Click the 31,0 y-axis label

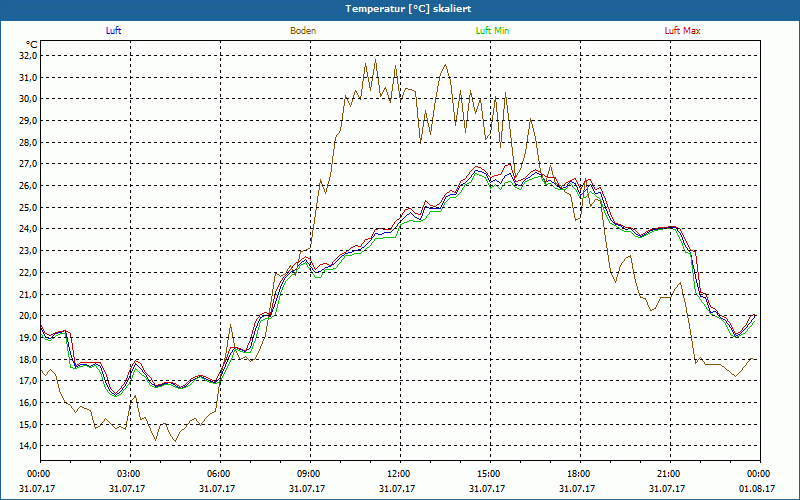click(x=28, y=78)
